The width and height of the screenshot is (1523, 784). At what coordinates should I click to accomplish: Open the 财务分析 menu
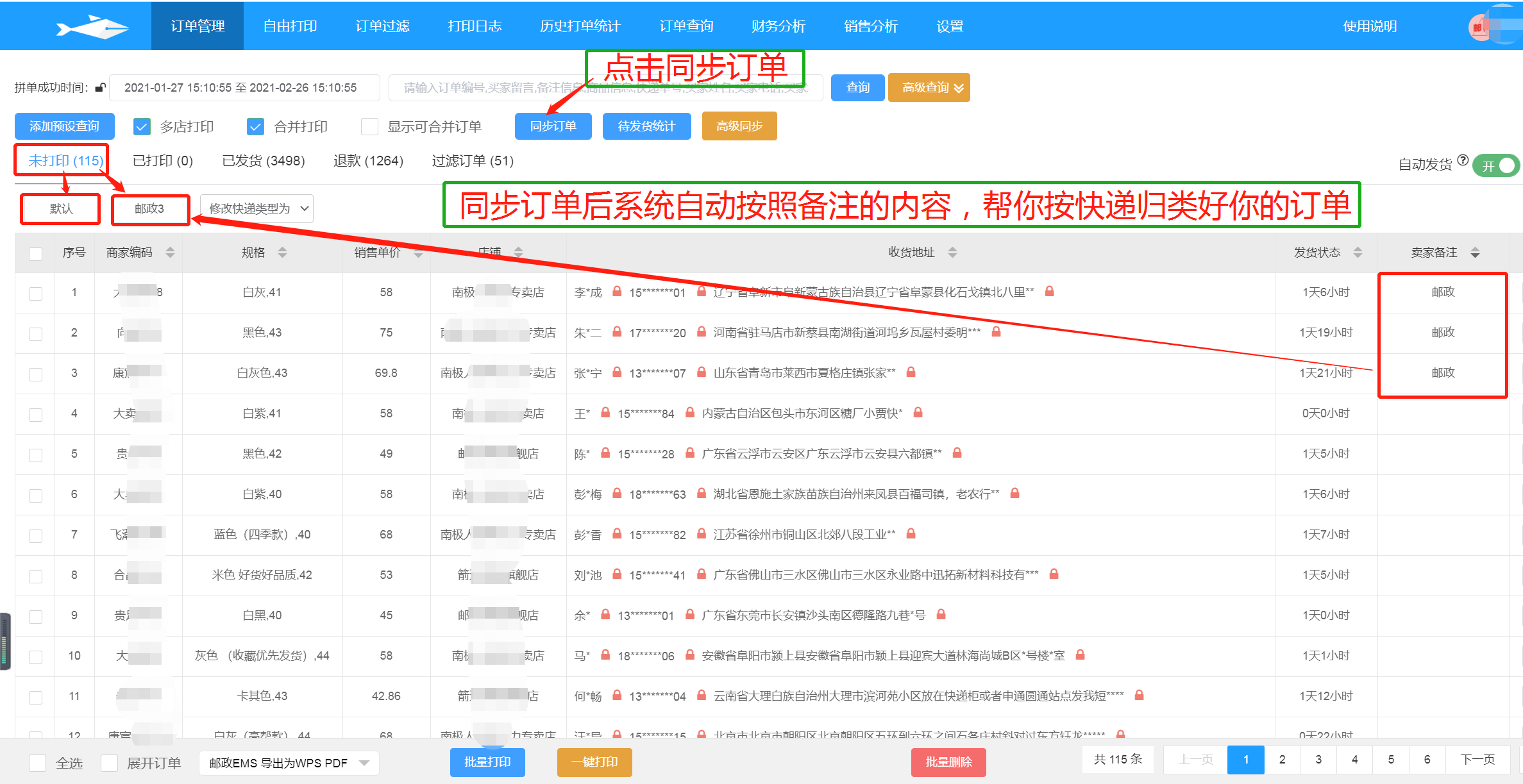pos(778,26)
